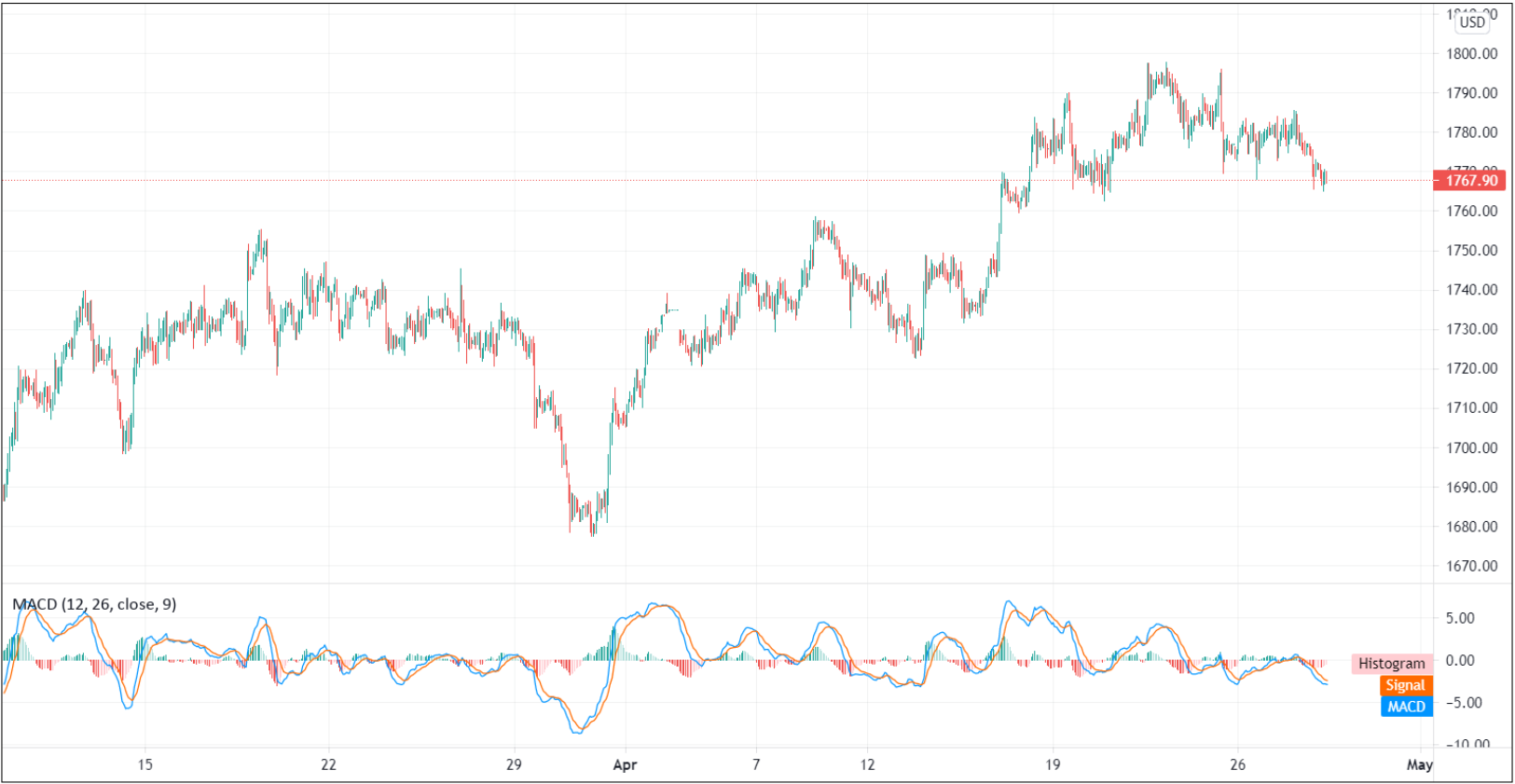Viewport: 1515px width, 784px height.
Task: Select the blue MACD label tag
Action: click(x=1406, y=707)
